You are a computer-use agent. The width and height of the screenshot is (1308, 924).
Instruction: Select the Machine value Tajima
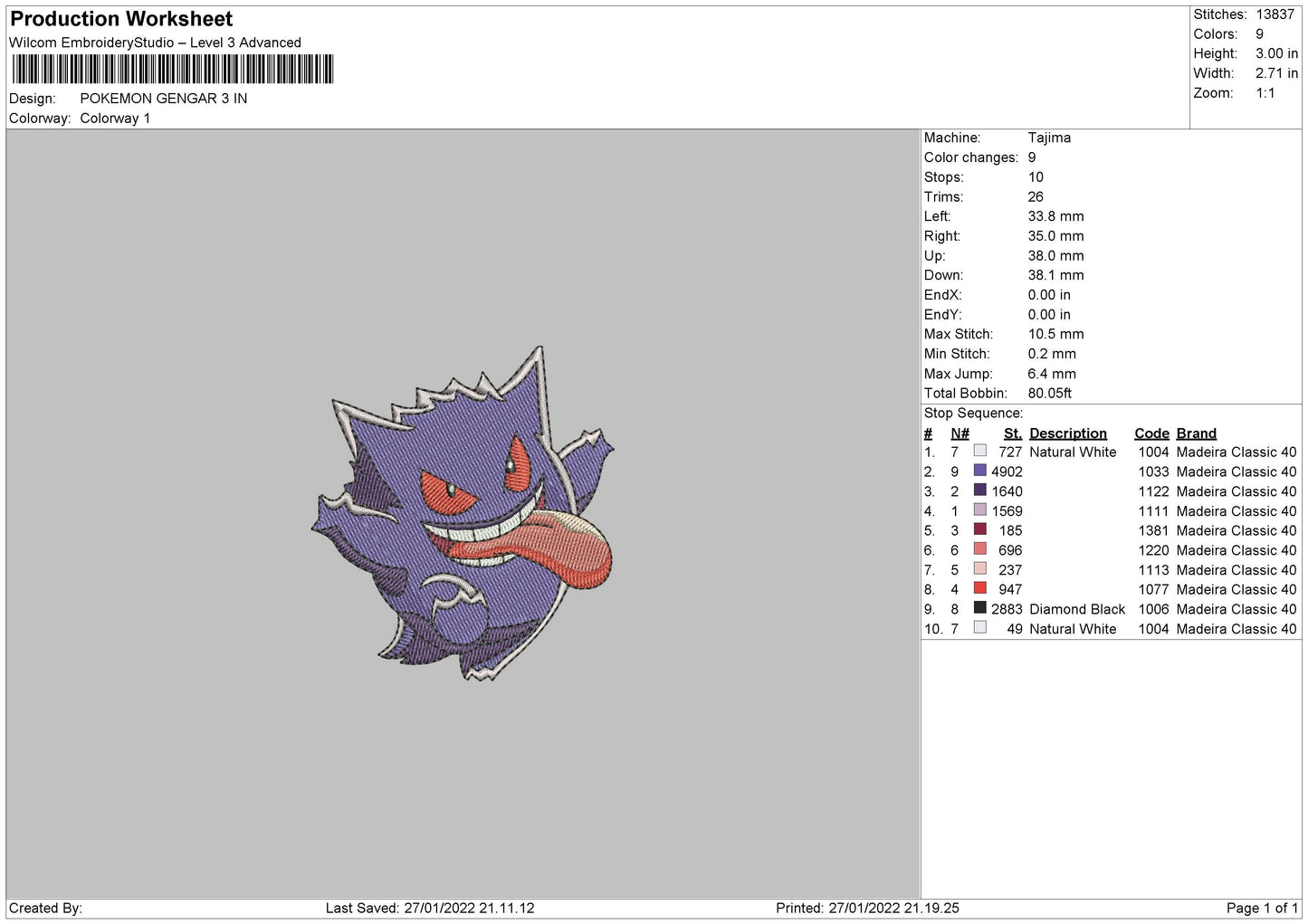(1049, 138)
